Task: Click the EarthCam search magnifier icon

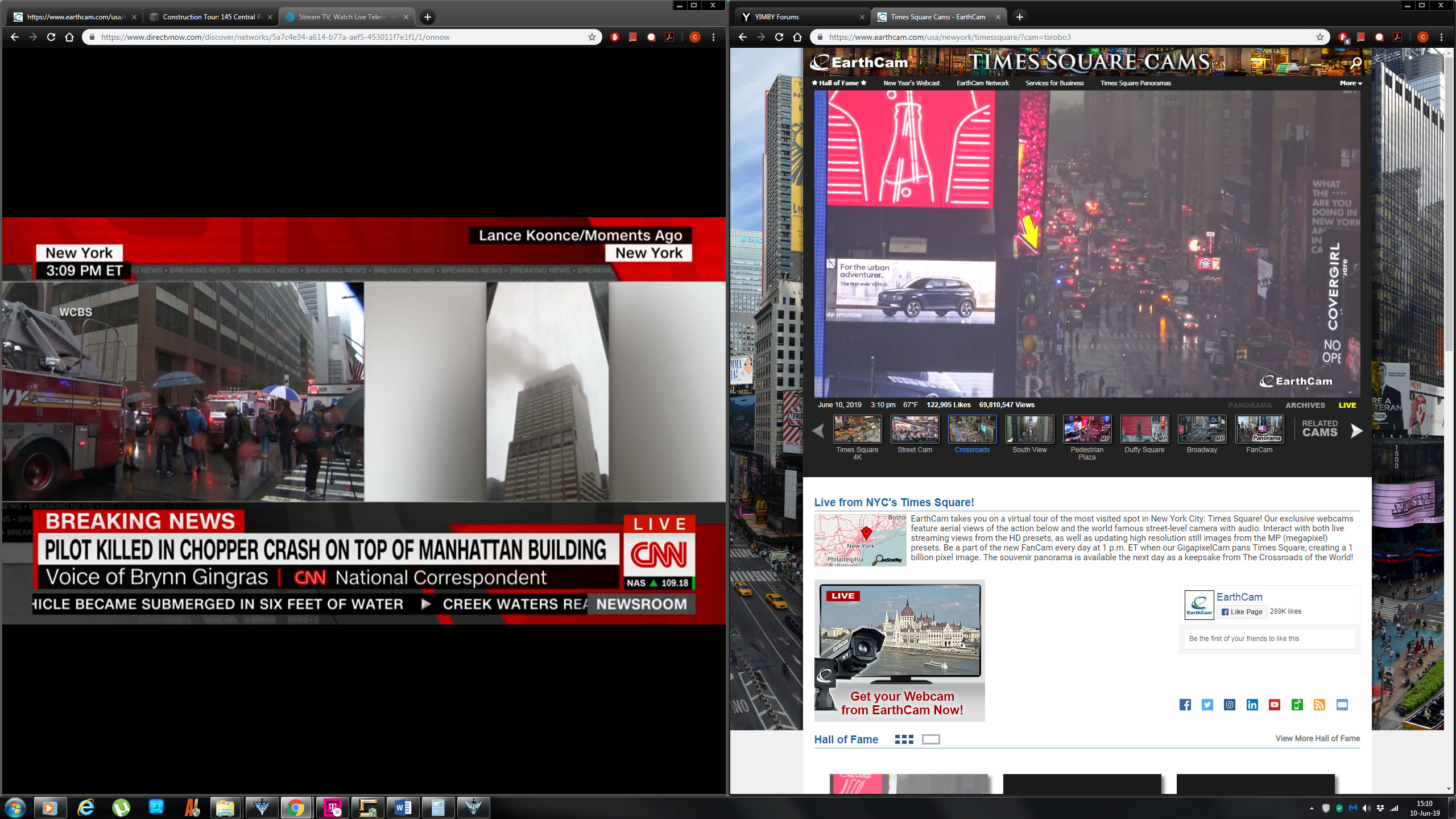Action: tap(1356, 63)
